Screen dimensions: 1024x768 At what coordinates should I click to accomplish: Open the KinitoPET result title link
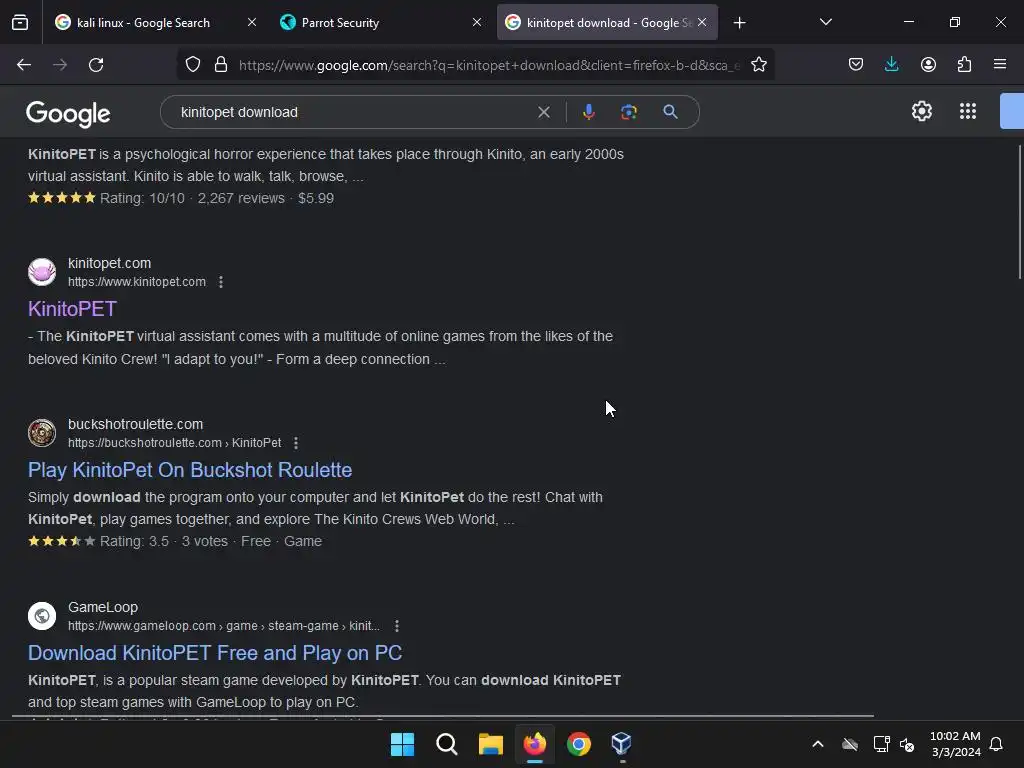tap(72, 309)
